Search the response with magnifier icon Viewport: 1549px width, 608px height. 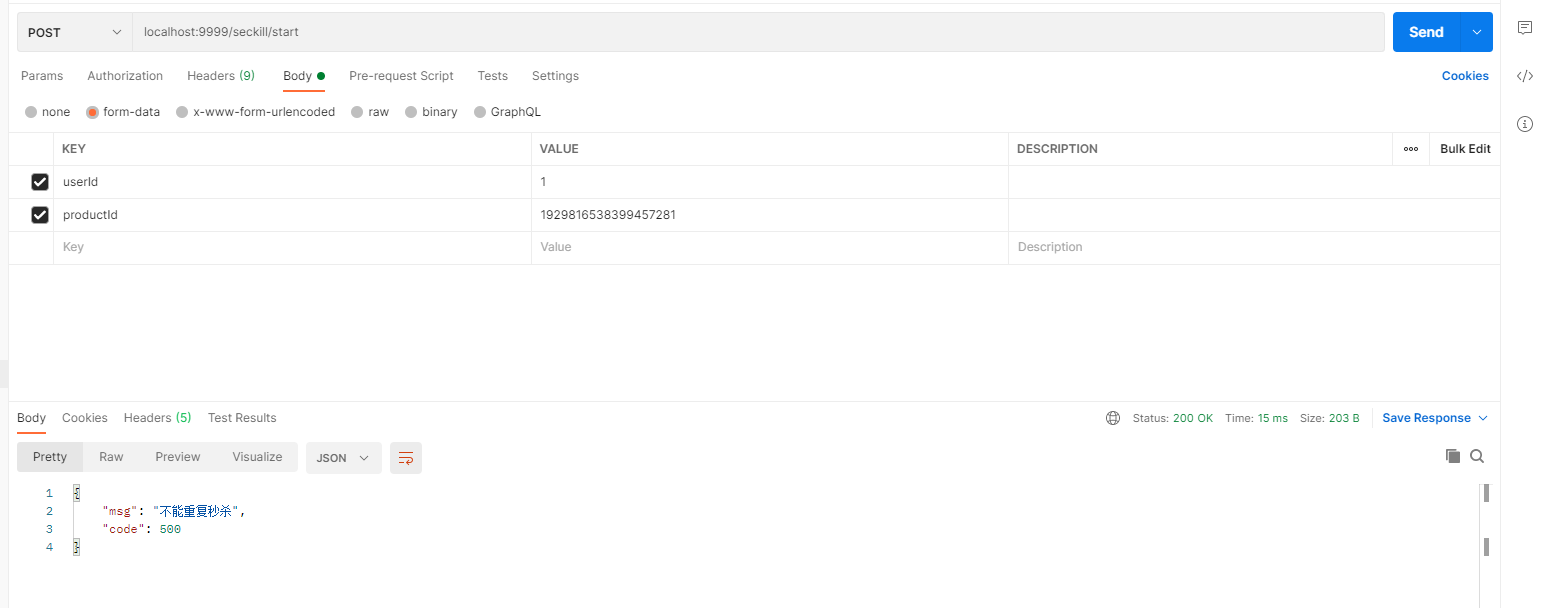(x=1477, y=456)
